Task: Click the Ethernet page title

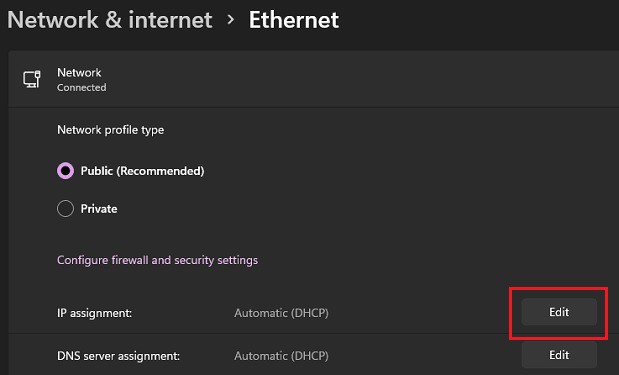Action: (294, 20)
